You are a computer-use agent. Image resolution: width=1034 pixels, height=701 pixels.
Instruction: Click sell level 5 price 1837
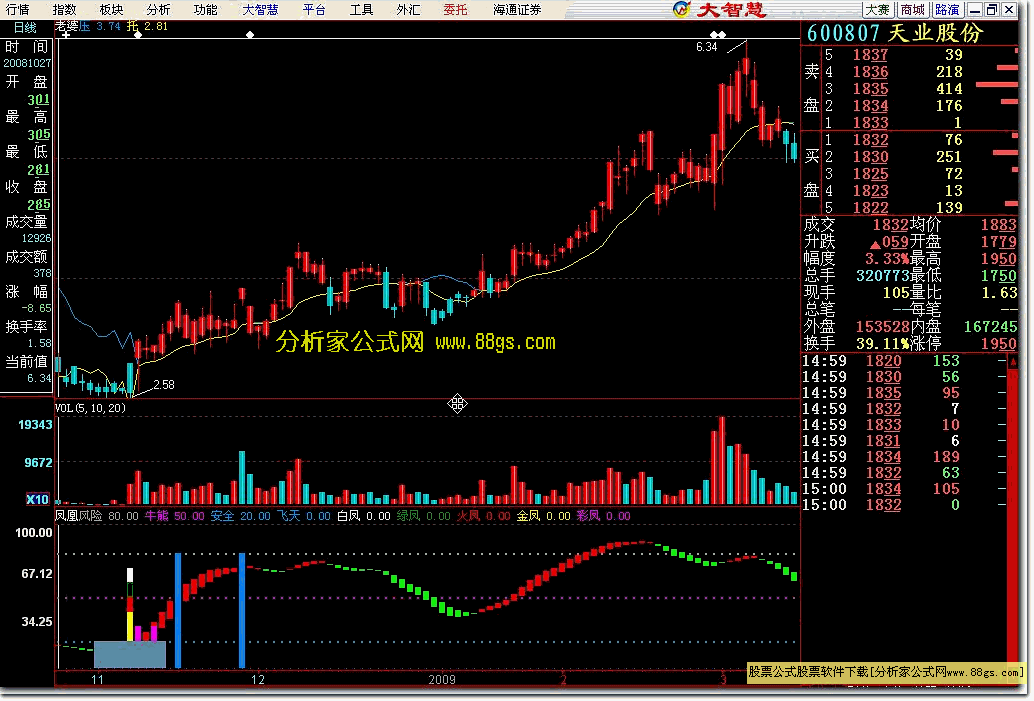pyautogui.click(x=870, y=55)
